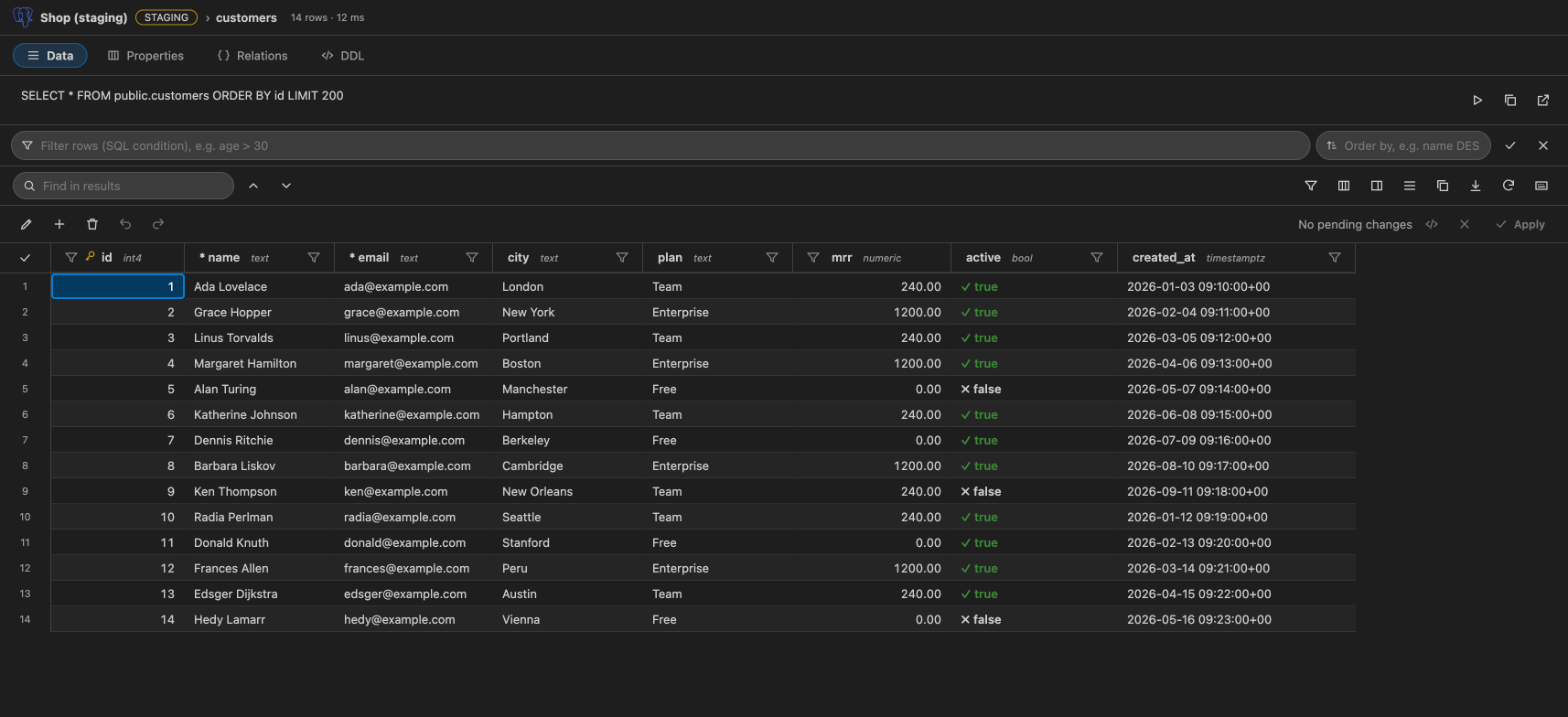Image resolution: width=1568 pixels, height=717 pixels.
Task: Run the SQL query with play icon
Action: coord(1478,100)
